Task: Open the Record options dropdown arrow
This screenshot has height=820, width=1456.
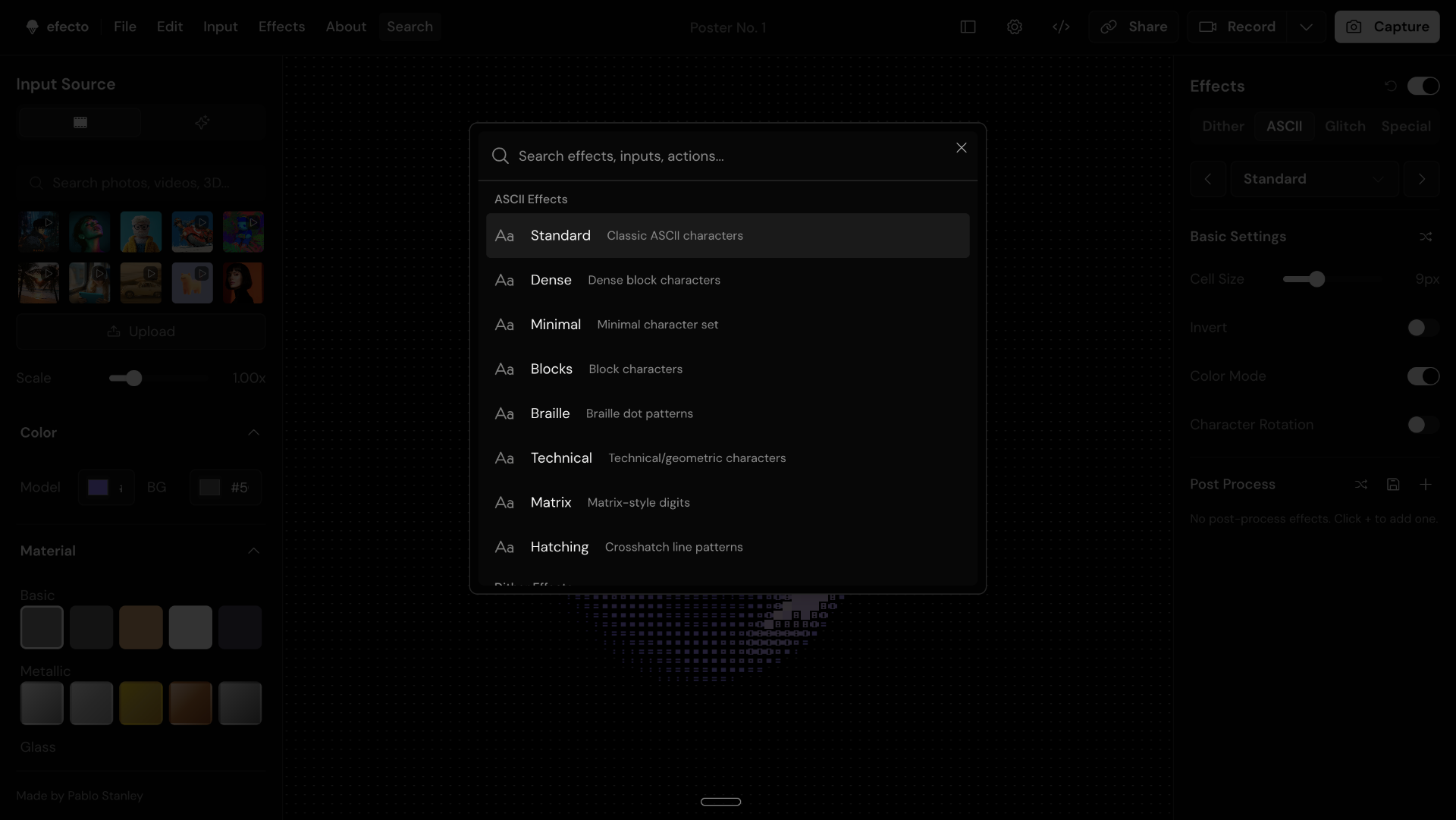Action: (x=1306, y=27)
